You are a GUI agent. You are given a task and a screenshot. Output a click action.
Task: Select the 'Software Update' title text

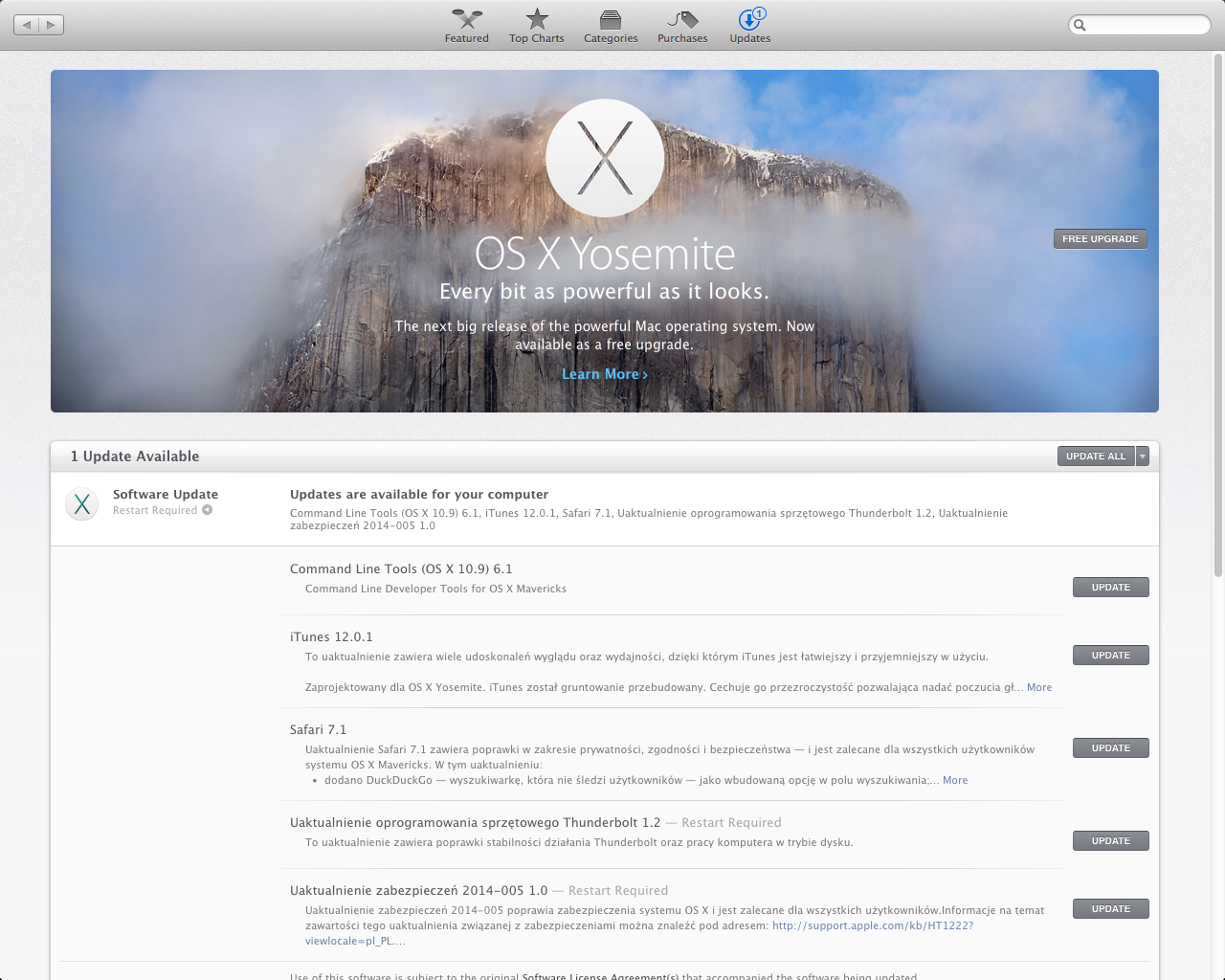tap(166, 494)
